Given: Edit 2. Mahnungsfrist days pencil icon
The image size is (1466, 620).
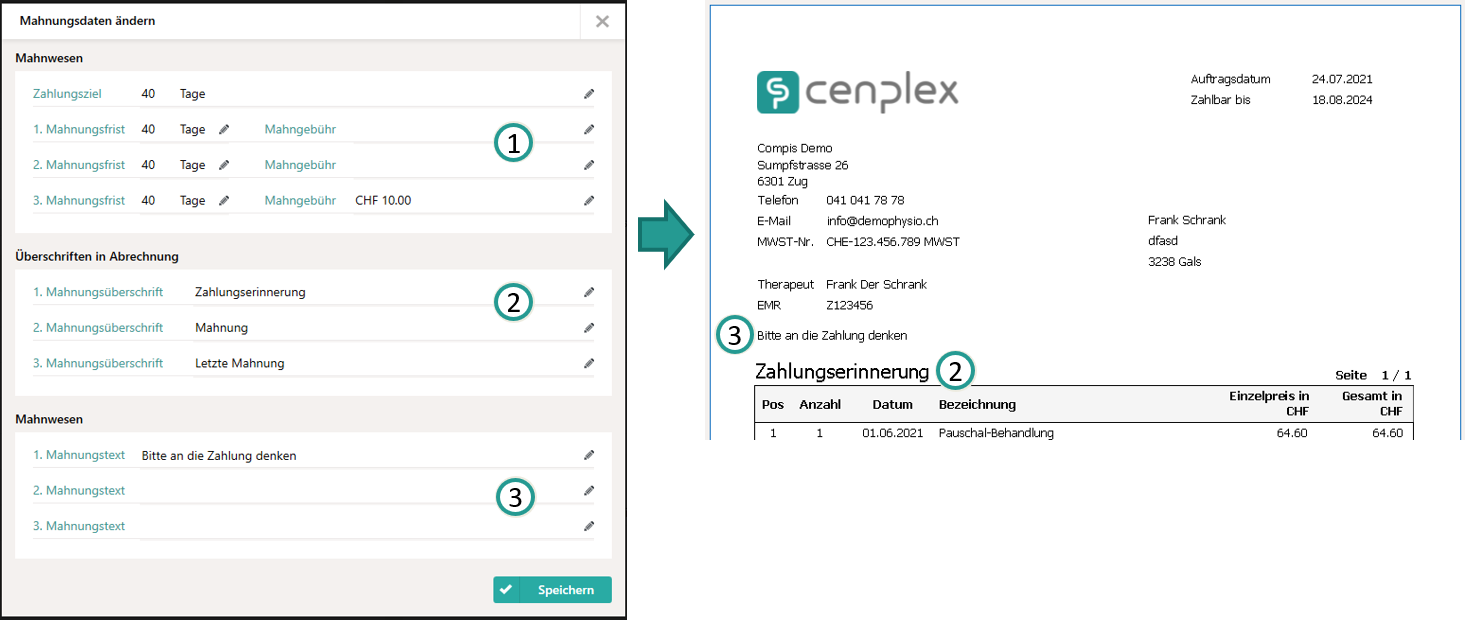Looking at the screenshot, I should tap(224, 165).
